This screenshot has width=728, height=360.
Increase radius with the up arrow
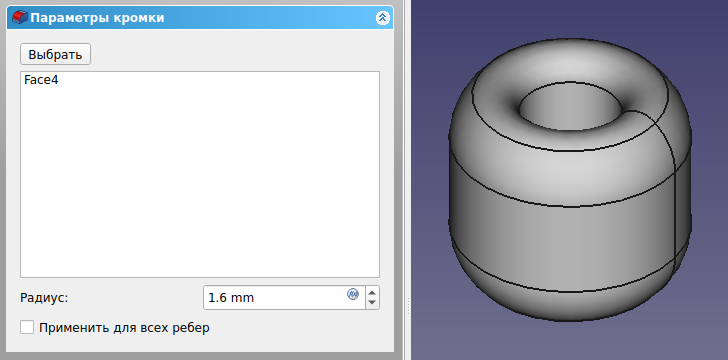372,292
